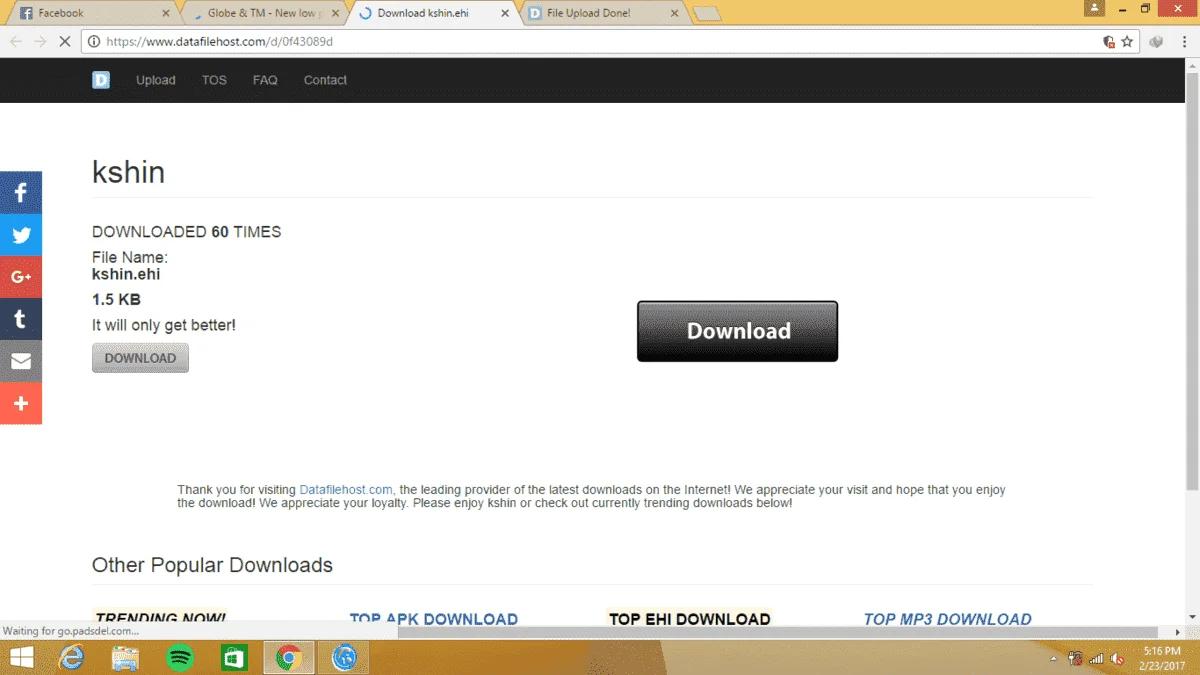View site information icon beside URL
The width and height of the screenshot is (1200, 675).
(x=94, y=42)
